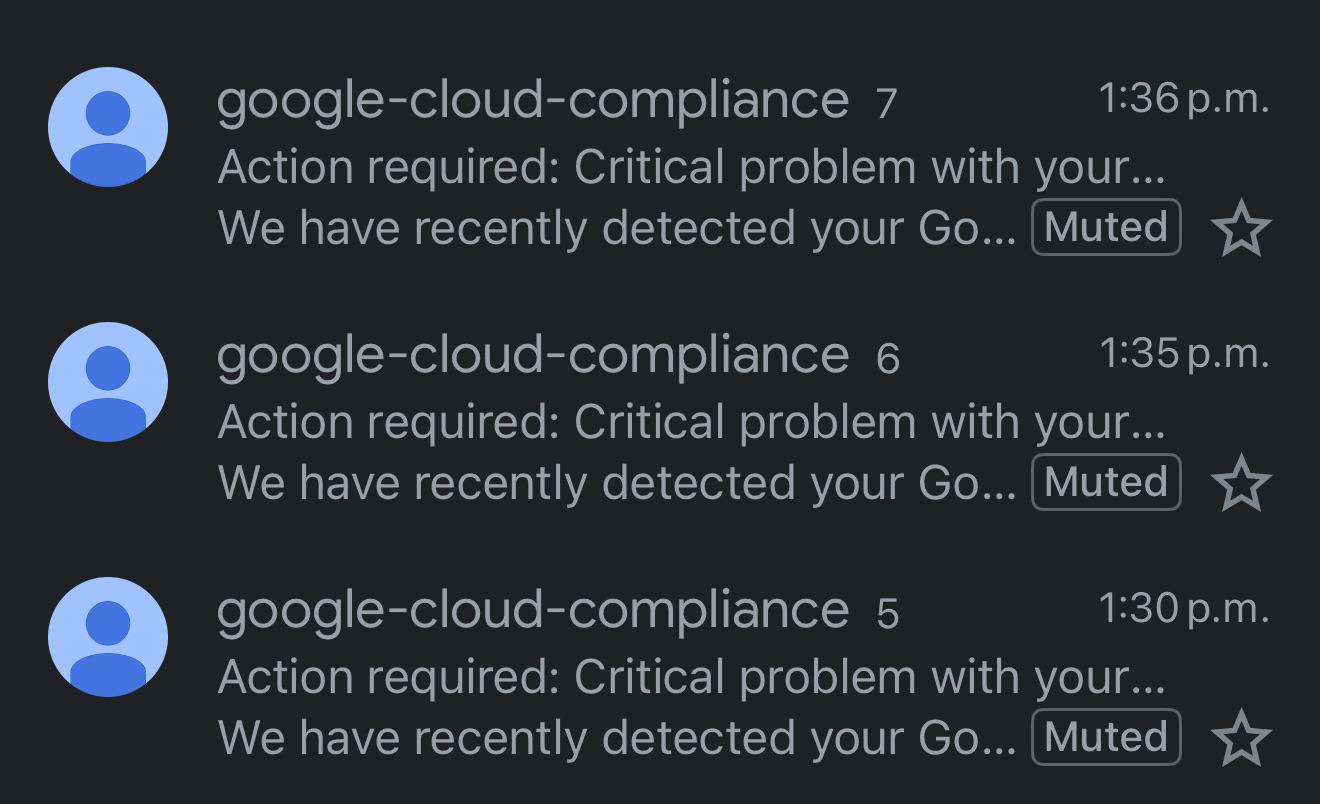Click the preview text of the 1:30 p.m. email
This screenshot has width=1320, height=804.
tap(615, 738)
